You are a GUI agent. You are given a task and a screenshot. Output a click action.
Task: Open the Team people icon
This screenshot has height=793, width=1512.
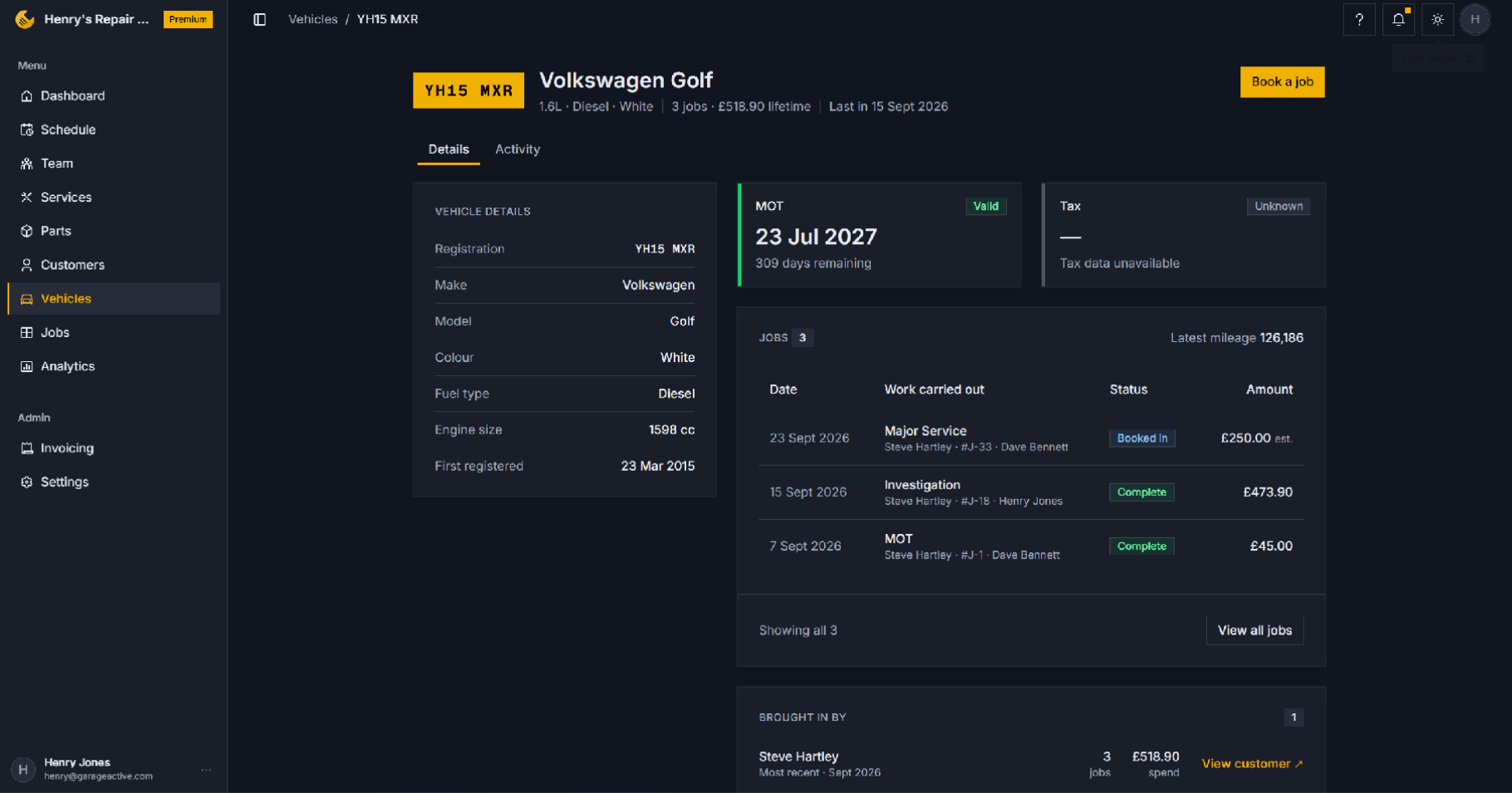[27, 164]
